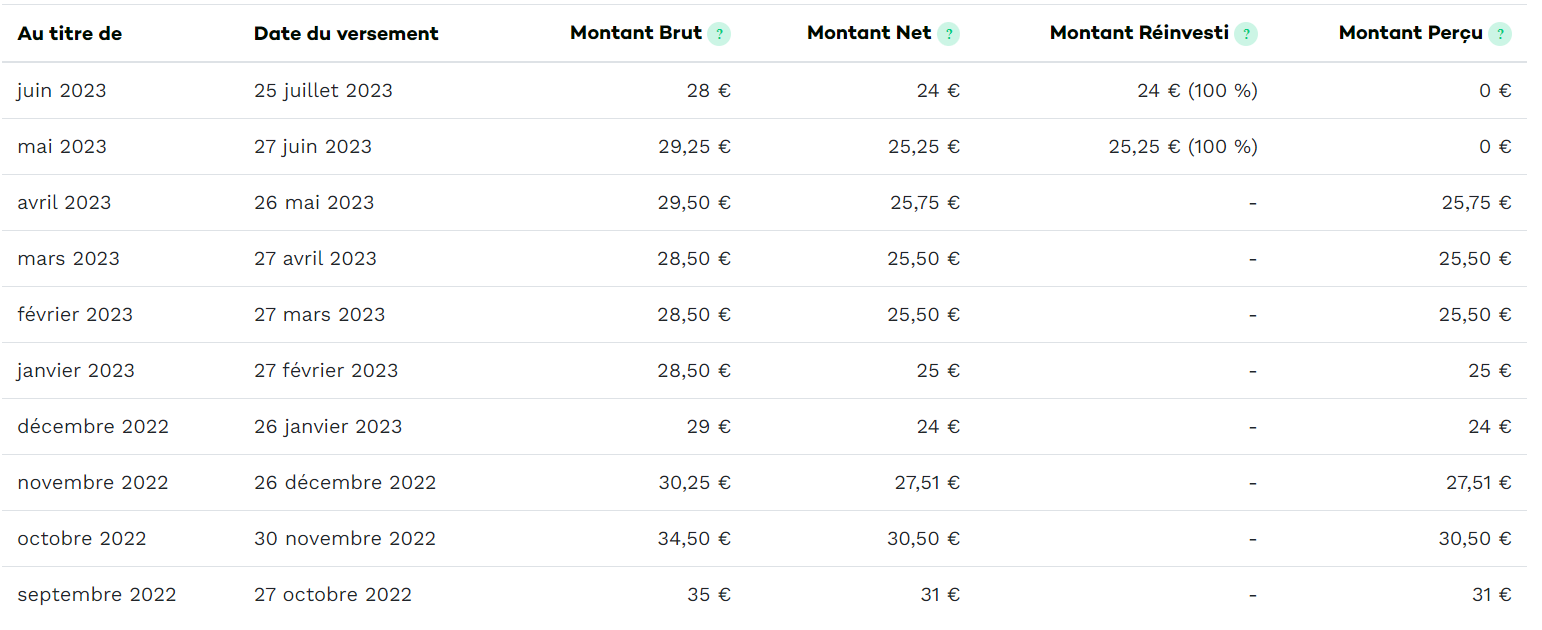Select the février 2023 row label

coord(75,315)
